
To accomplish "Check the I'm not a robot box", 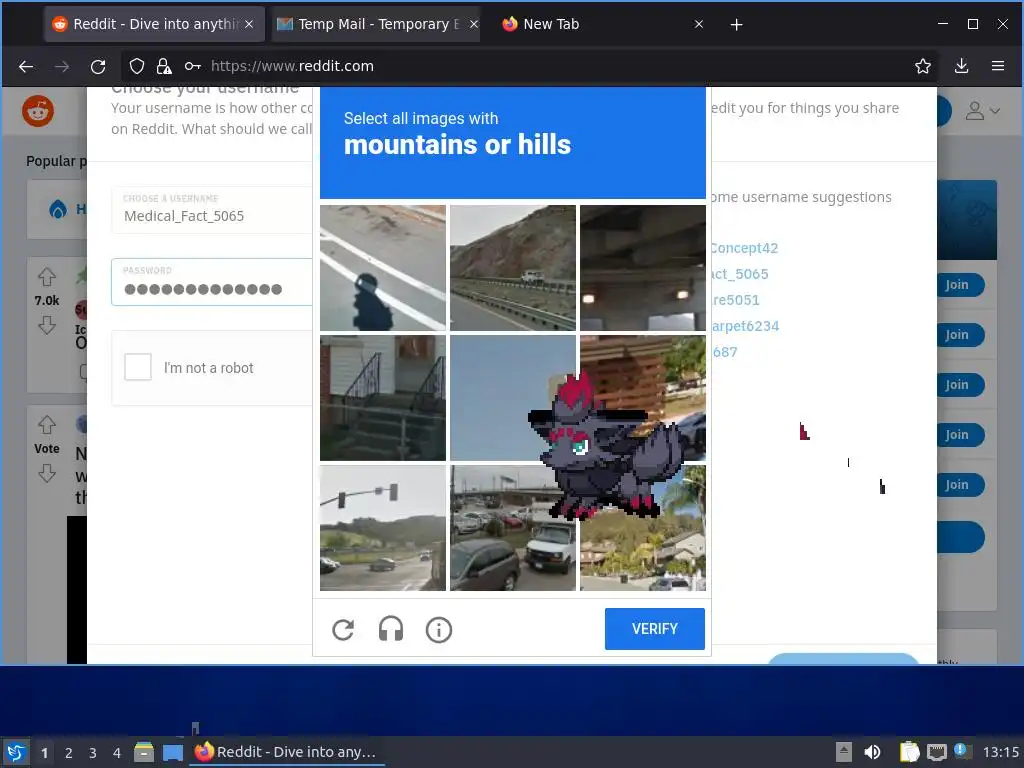I will pos(138,367).
